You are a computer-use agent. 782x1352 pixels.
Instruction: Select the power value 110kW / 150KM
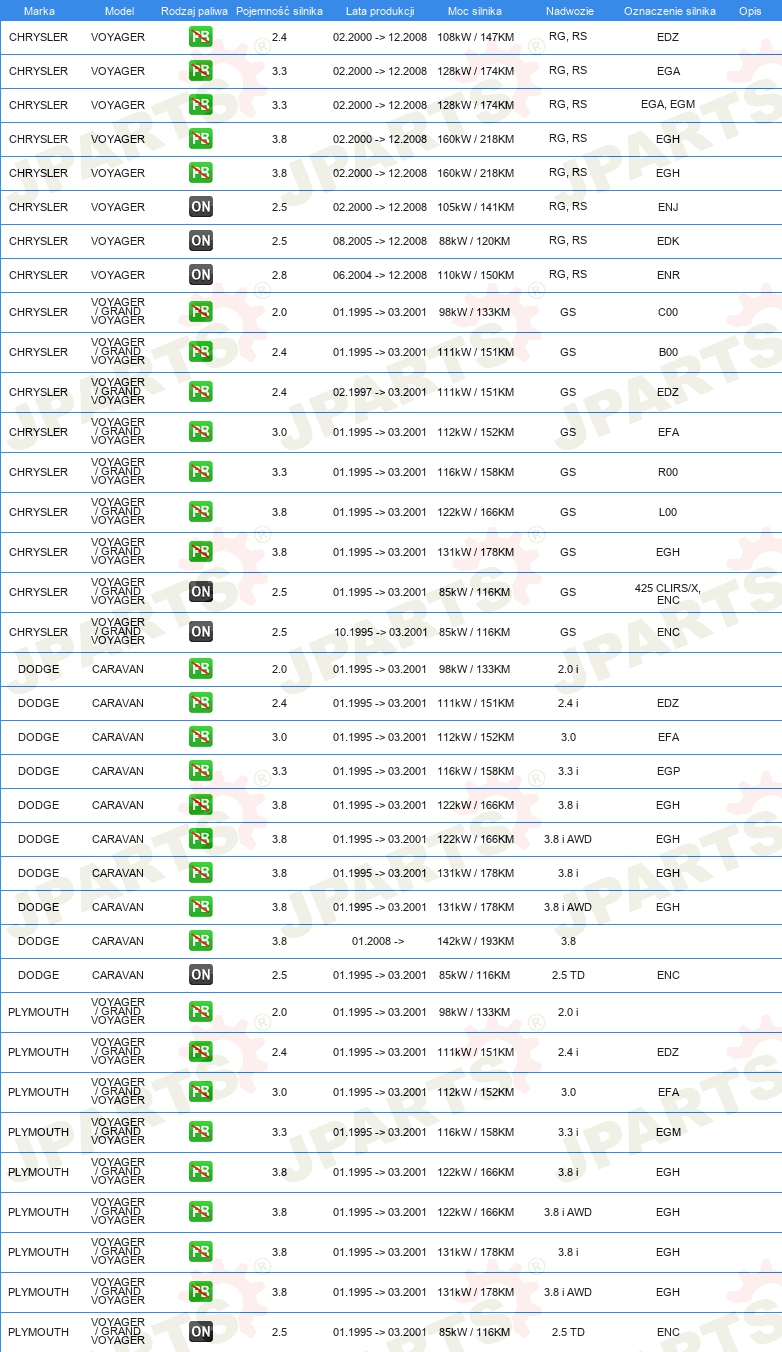click(475, 275)
